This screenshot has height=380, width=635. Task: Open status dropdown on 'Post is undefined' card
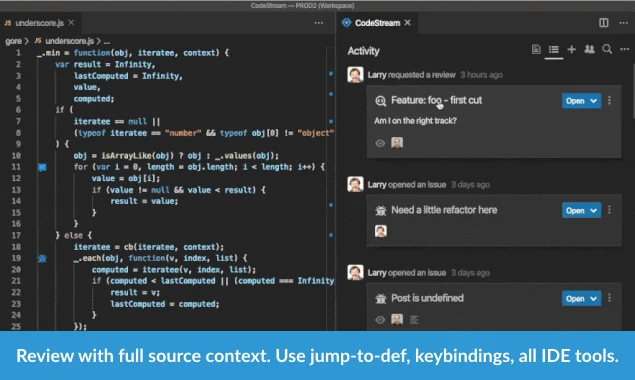click(581, 299)
